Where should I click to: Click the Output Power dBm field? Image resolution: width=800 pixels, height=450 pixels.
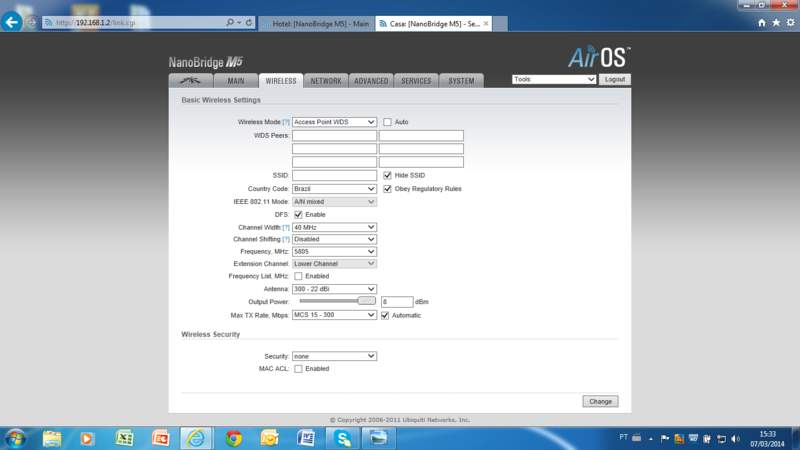pyautogui.click(x=397, y=302)
